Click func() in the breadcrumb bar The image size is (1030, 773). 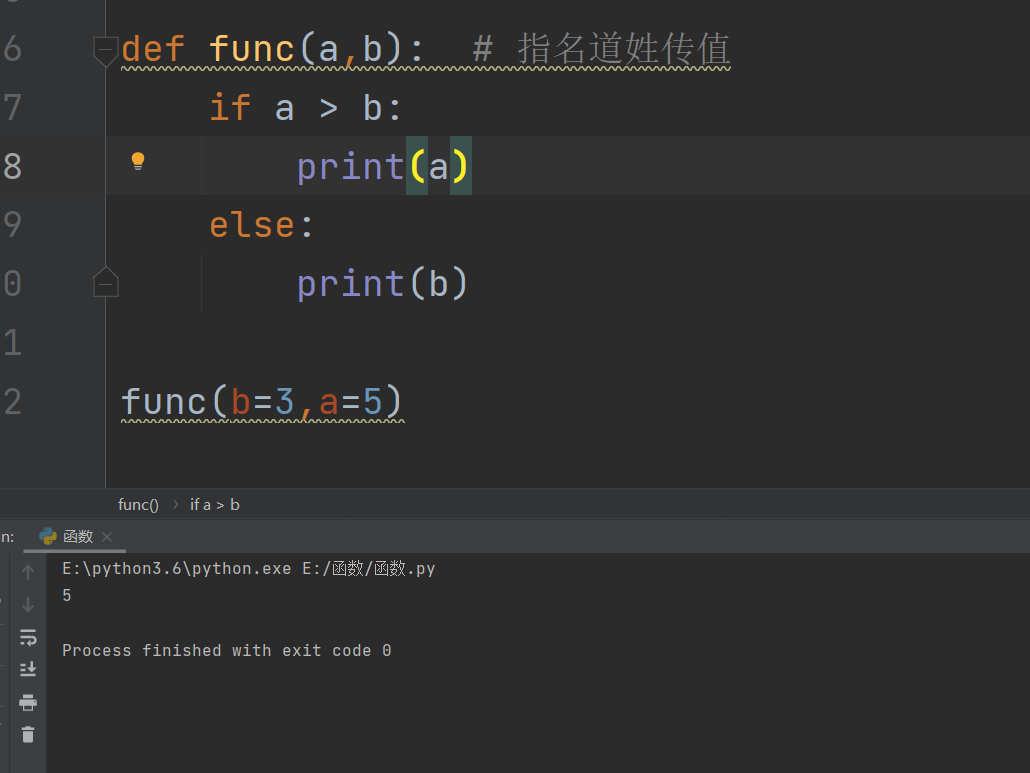pos(138,504)
